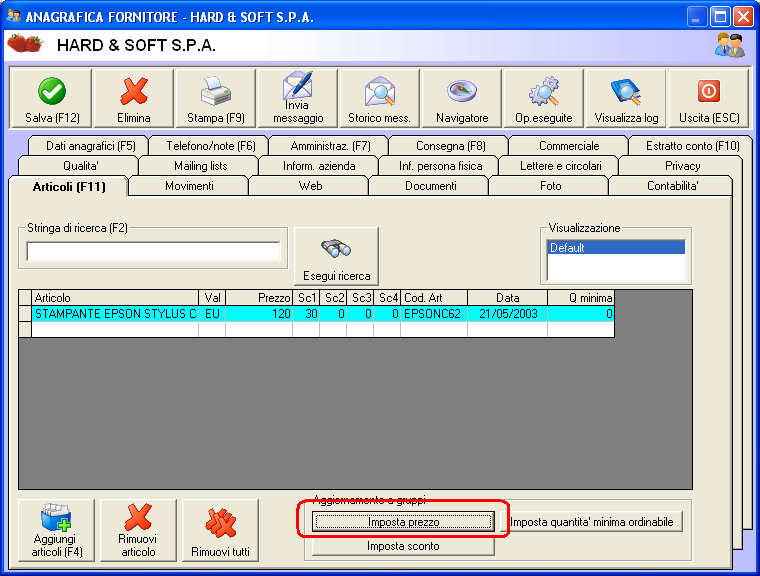This screenshot has height=576, width=760.
Task: Open the Movimenti tab
Action: click(189, 186)
